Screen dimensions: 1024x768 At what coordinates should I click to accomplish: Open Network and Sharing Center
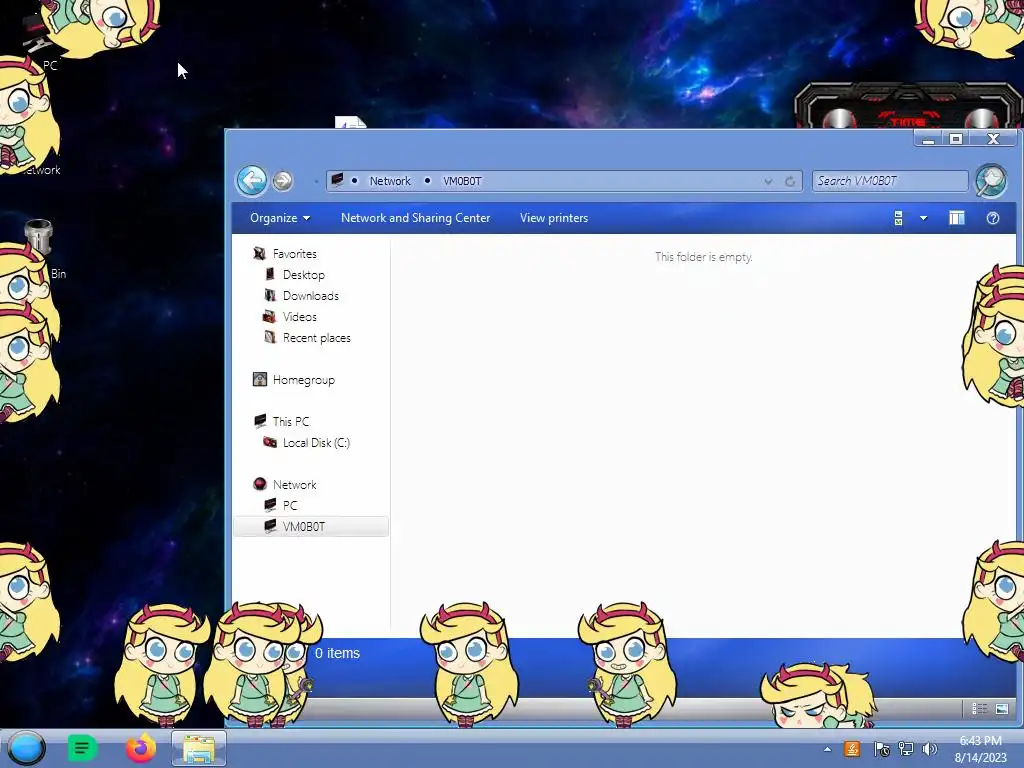(415, 218)
